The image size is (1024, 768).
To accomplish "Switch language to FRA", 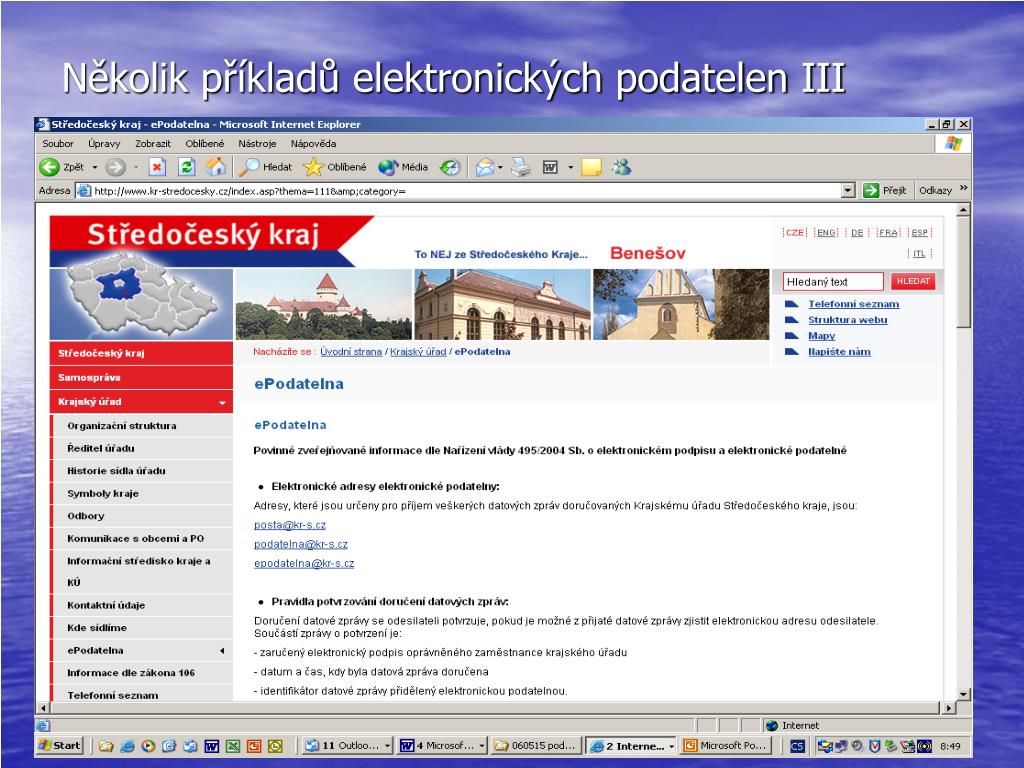I will pyautogui.click(x=888, y=232).
